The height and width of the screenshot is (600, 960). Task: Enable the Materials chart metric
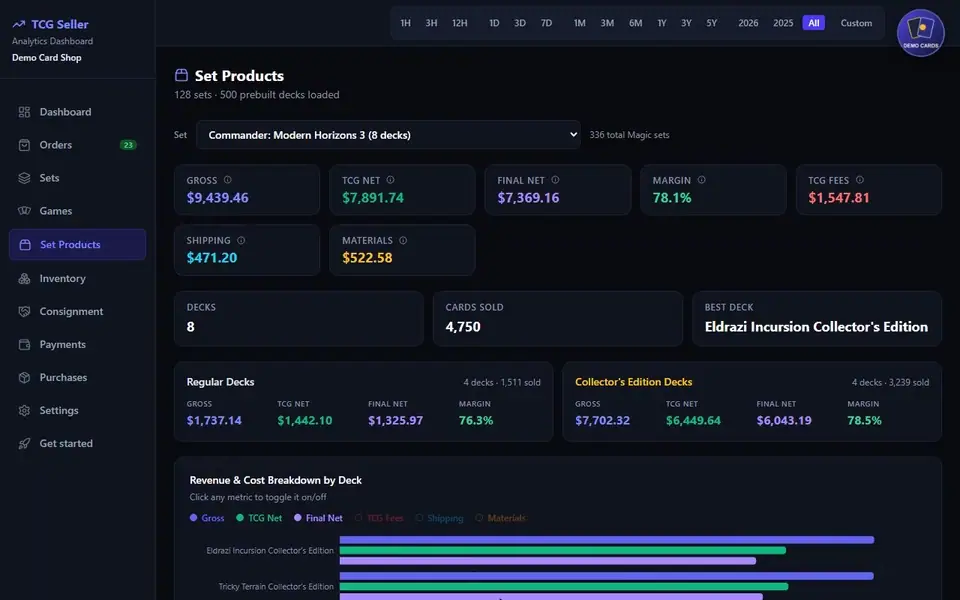(500, 518)
